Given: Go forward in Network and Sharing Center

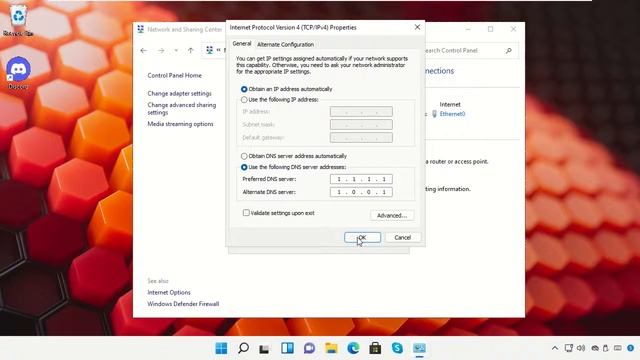Looking at the screenshot, I should point(161,51).
